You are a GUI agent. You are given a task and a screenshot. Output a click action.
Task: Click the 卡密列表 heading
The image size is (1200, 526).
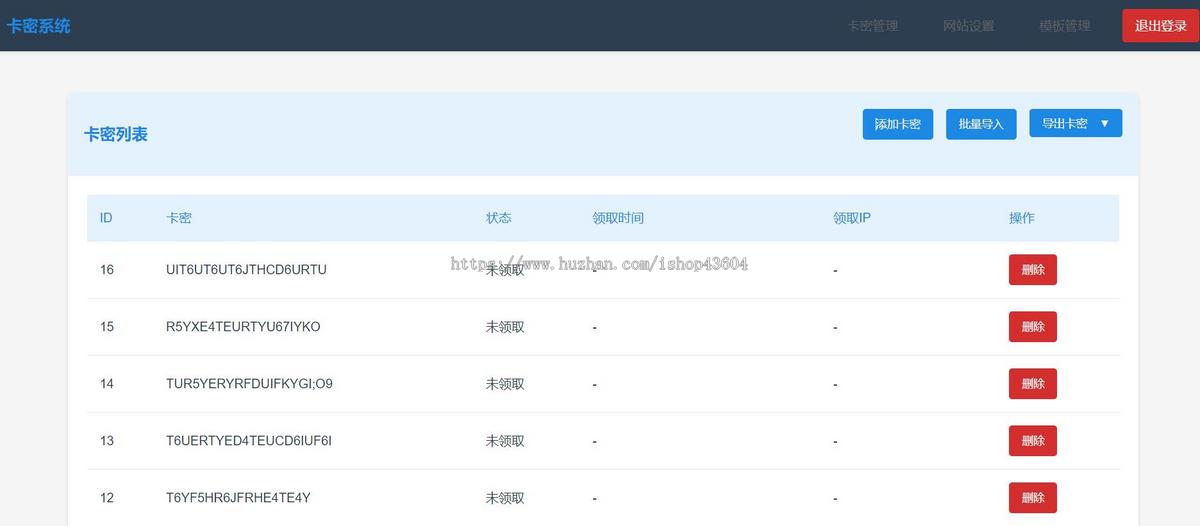click(116, 134)
